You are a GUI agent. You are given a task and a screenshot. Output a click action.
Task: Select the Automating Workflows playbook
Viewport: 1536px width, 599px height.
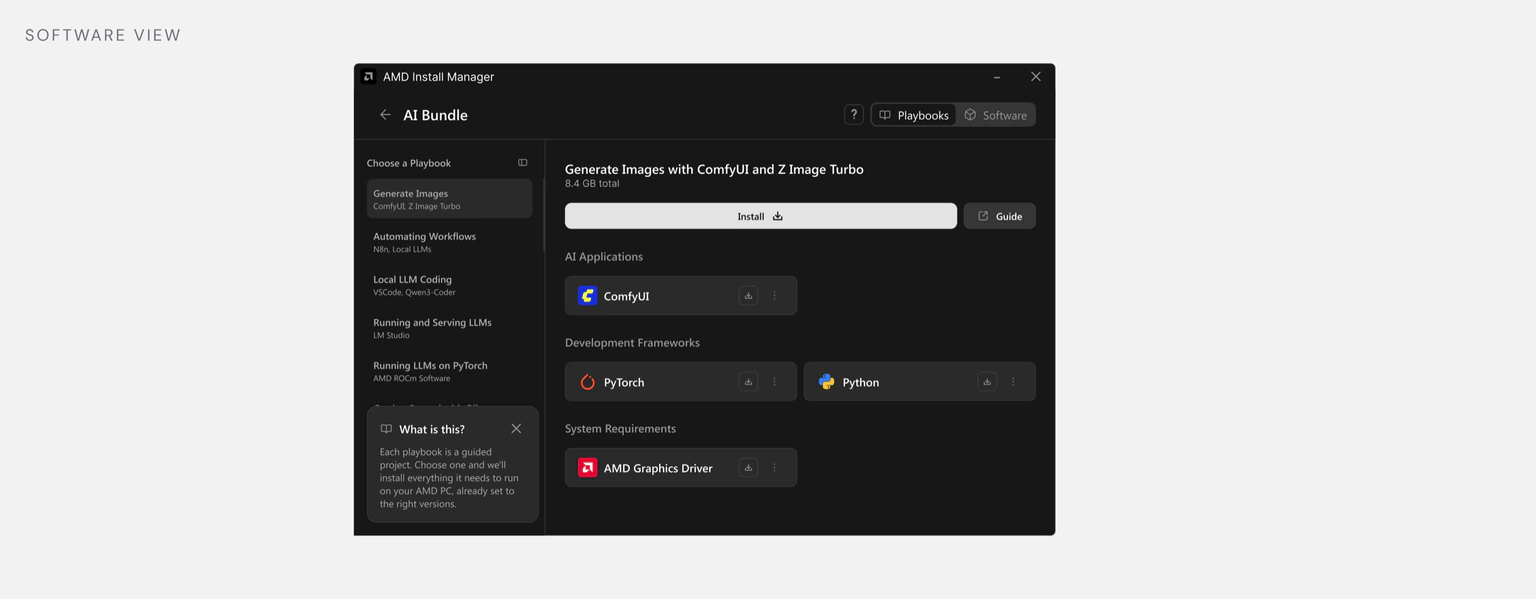tap(449, 242)
